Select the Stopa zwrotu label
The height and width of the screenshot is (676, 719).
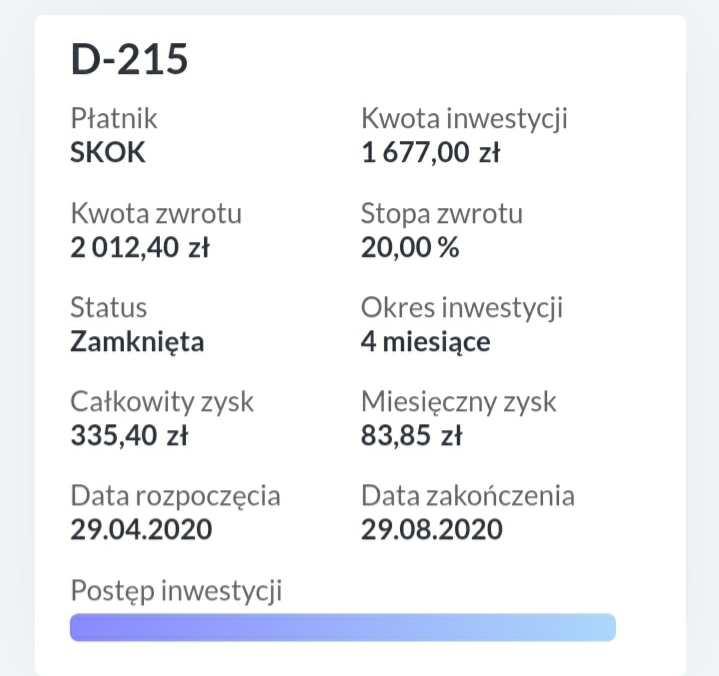[441, 213]
